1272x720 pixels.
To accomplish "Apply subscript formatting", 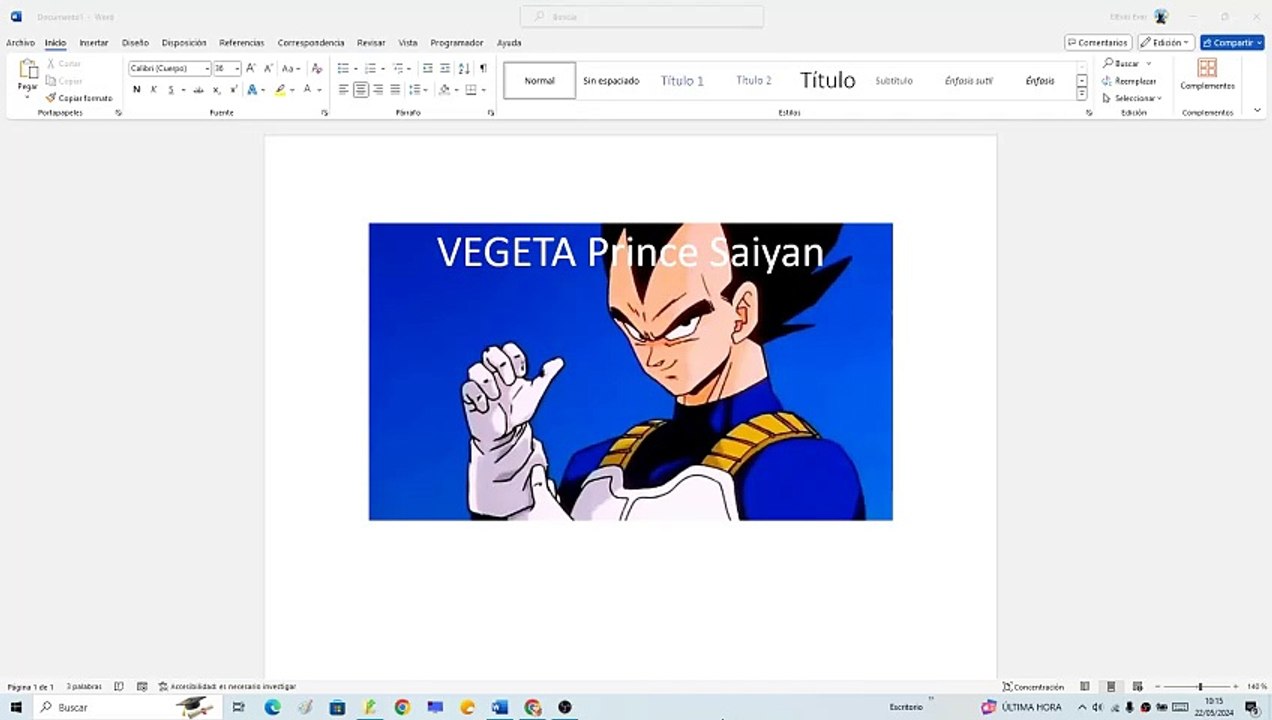I will [216, 90].
